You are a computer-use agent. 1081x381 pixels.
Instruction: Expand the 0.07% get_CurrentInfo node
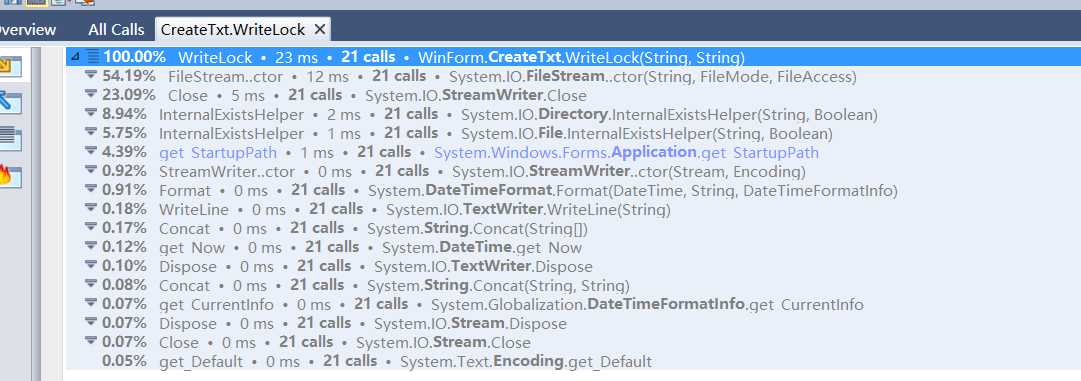(x=90, y=303)
